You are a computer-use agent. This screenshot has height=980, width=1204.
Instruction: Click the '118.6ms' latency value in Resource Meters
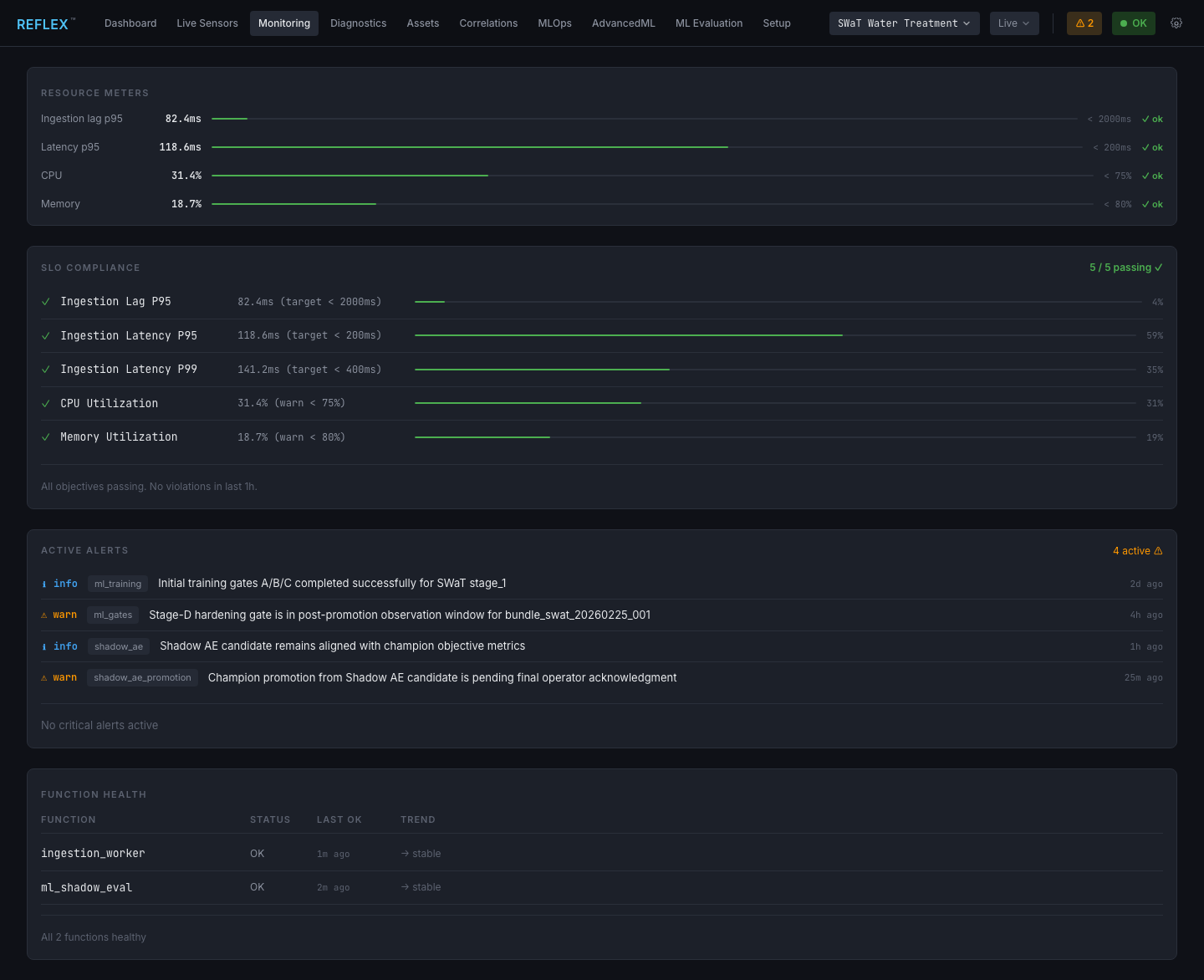tap(181, 147)
